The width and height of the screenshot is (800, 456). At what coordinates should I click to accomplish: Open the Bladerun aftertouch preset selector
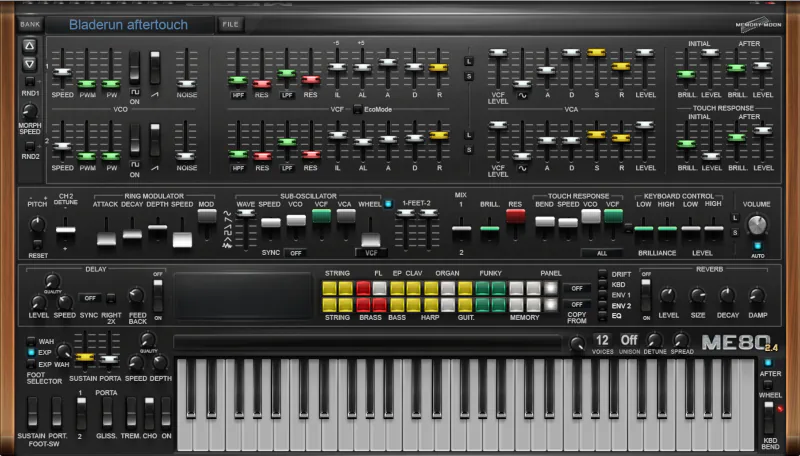point(129,24)
